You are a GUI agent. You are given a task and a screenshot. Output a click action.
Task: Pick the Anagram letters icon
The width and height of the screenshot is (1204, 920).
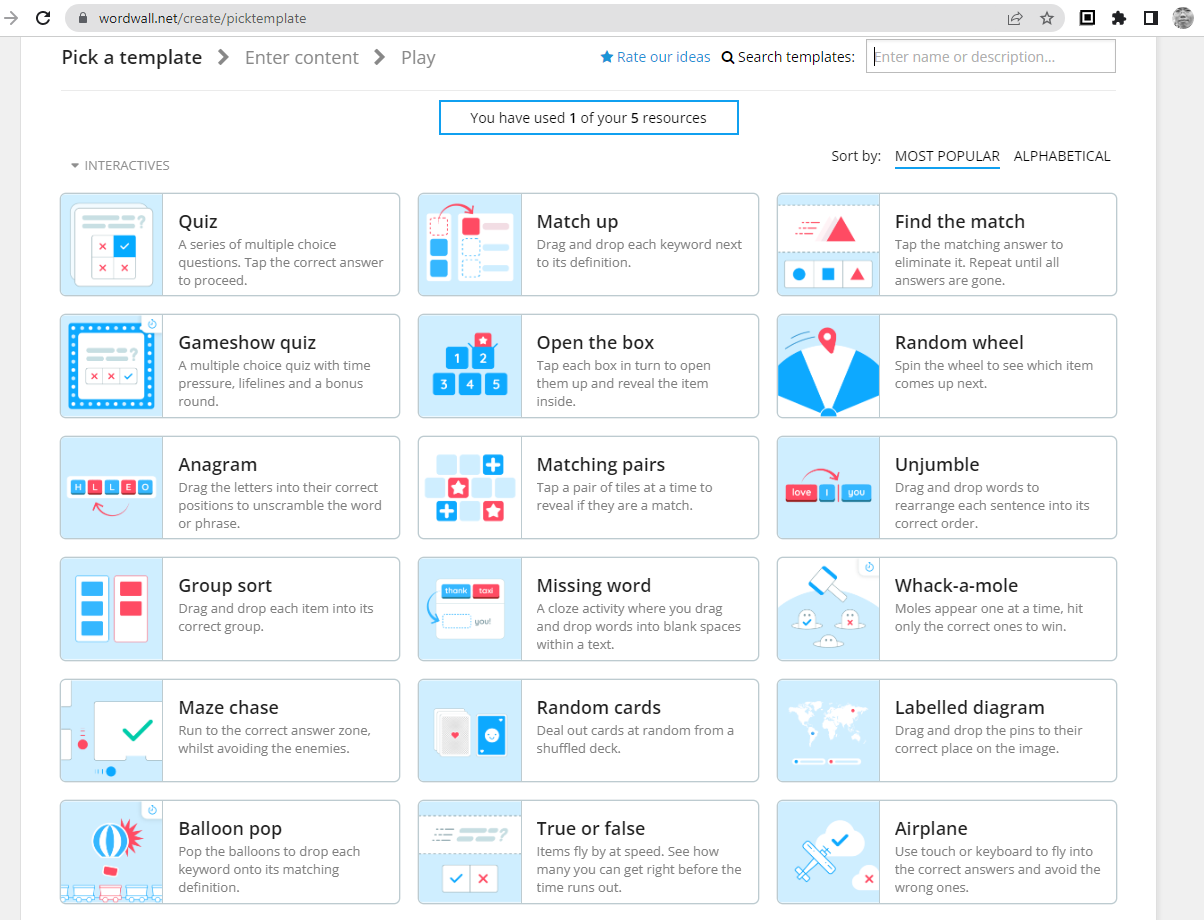tap(111, 488)
